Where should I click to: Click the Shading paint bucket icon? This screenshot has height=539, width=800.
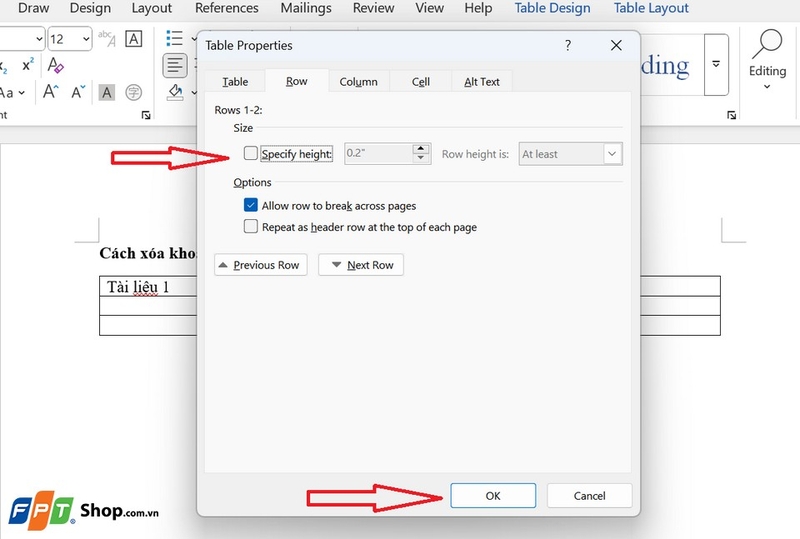tap(176, 92)
